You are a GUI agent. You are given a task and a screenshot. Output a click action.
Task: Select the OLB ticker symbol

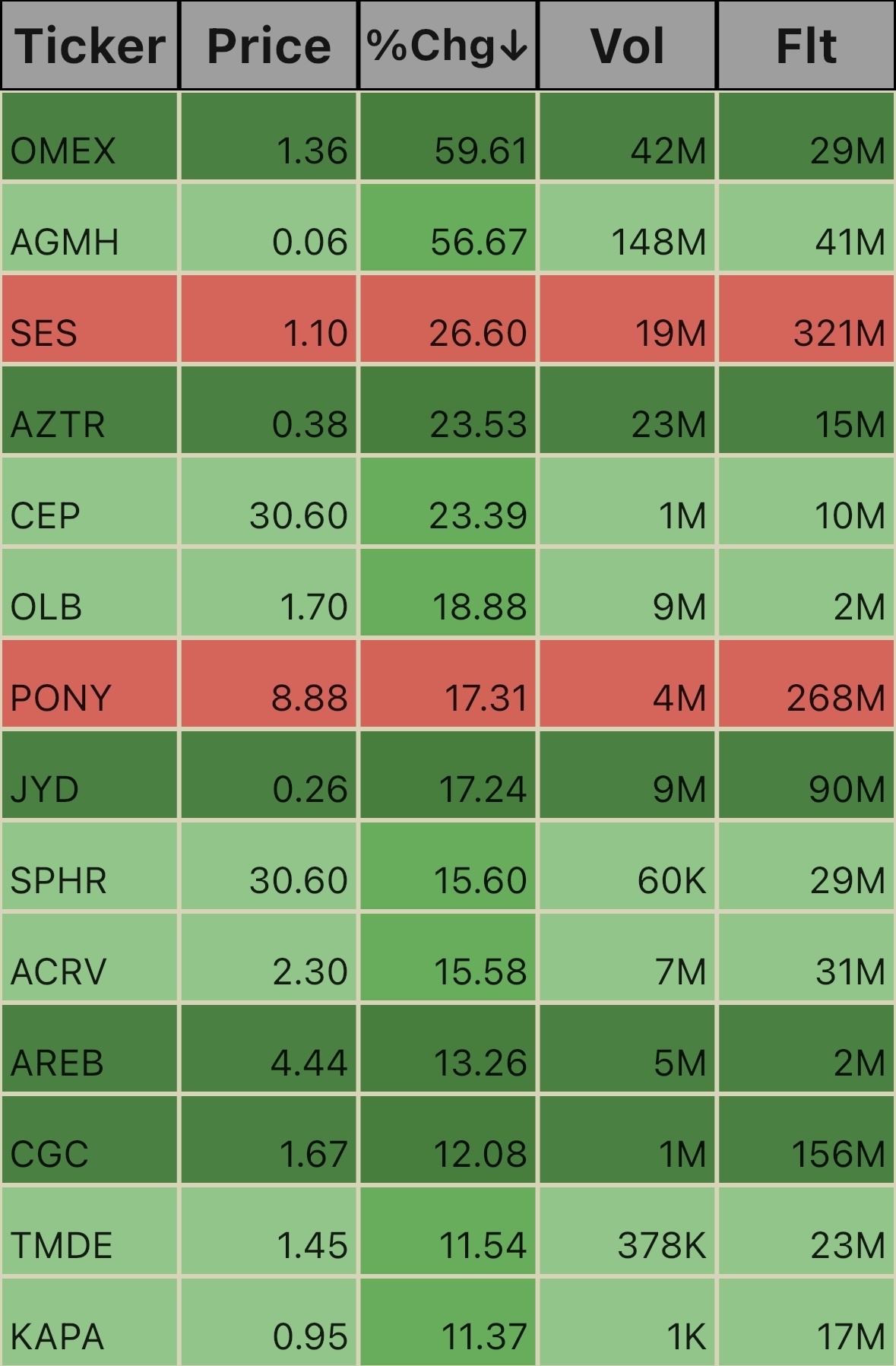pos(46,607)
